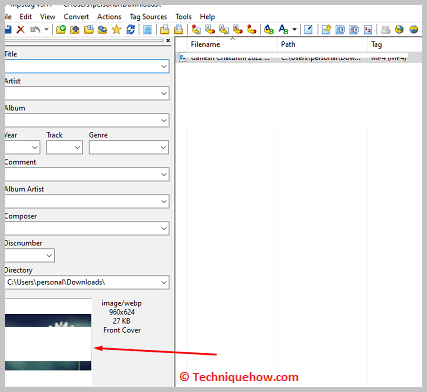Screen dimensions: 427x392
Task: Click the folder with green checkmark icon
Action: 61,30
